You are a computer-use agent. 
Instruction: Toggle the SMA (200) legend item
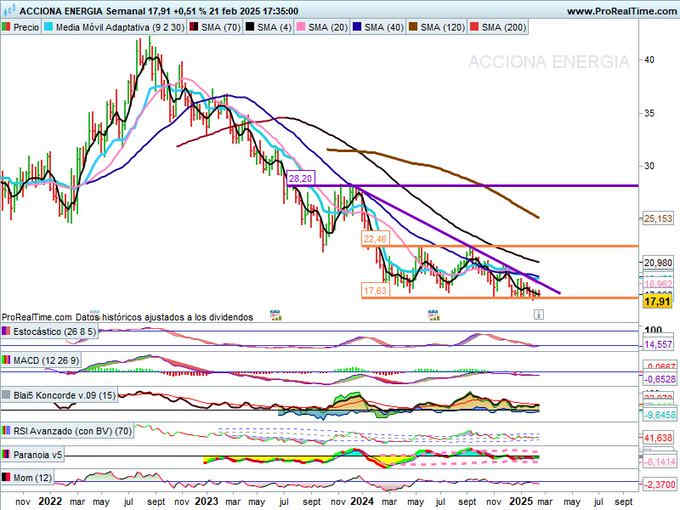(498, 27)
